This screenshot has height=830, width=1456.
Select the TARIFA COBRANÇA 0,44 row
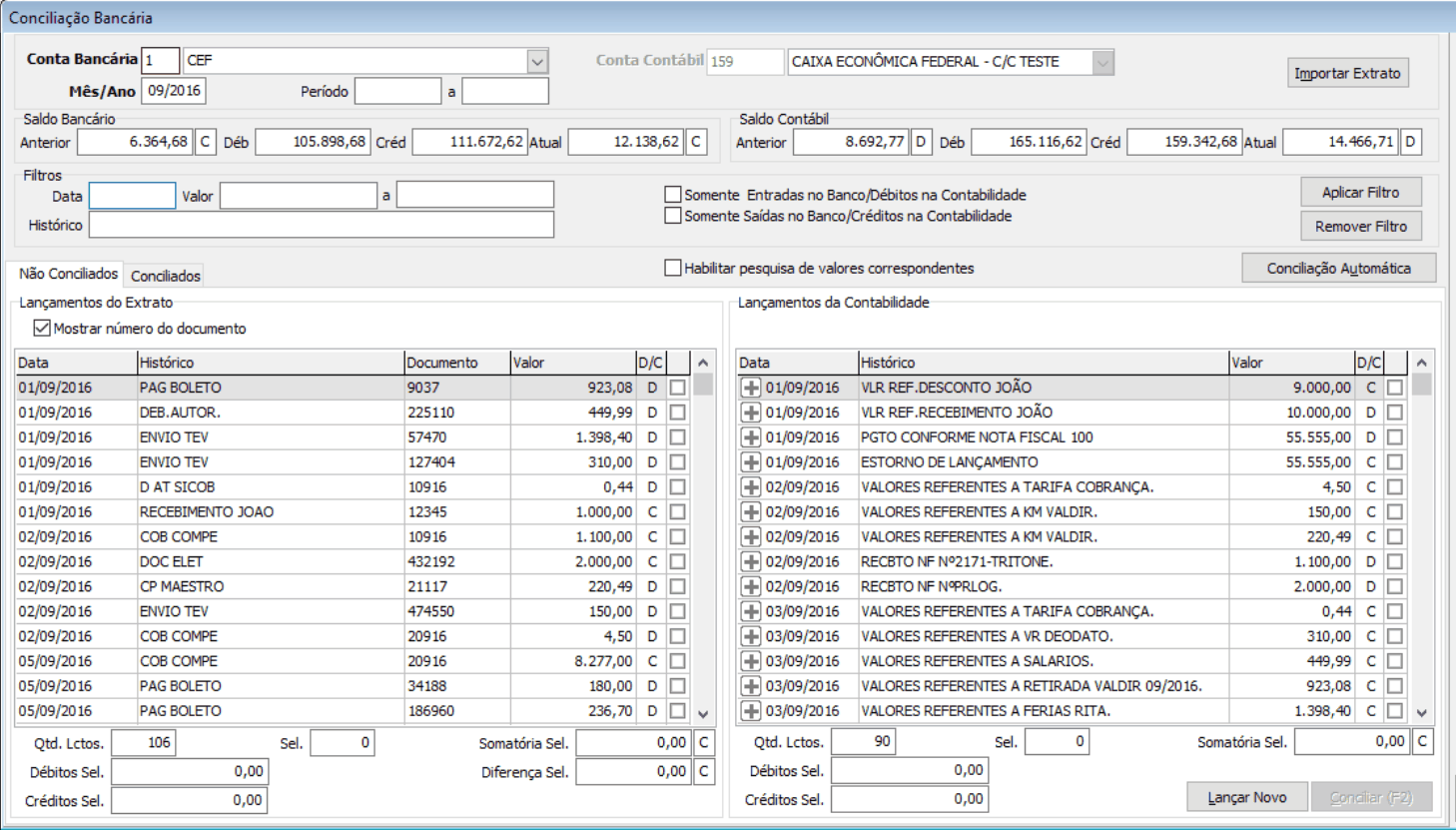[x=1073, y=611]
